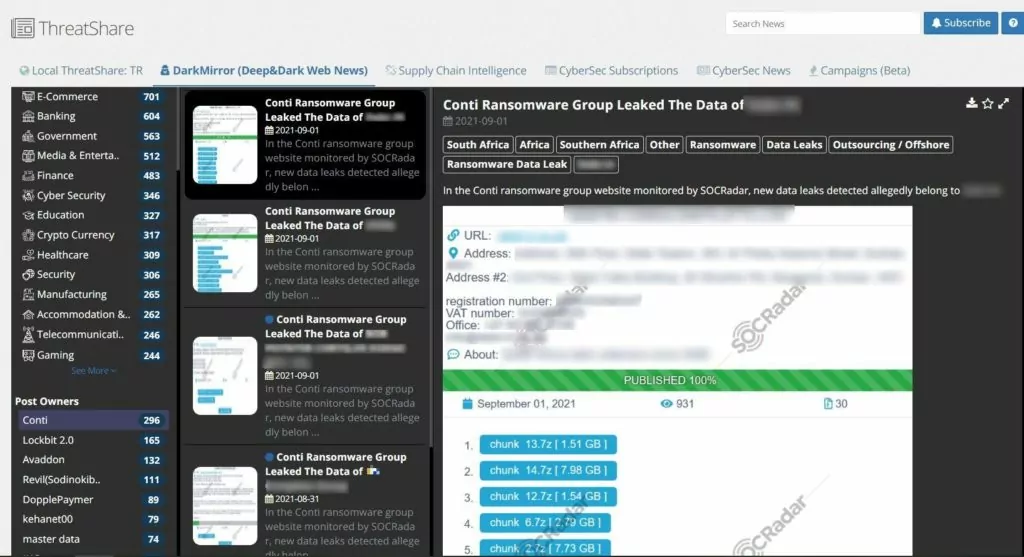Screen dimensions: 1024x557
Task: Download the leak report using download icon
Action: tap(972, 103)
